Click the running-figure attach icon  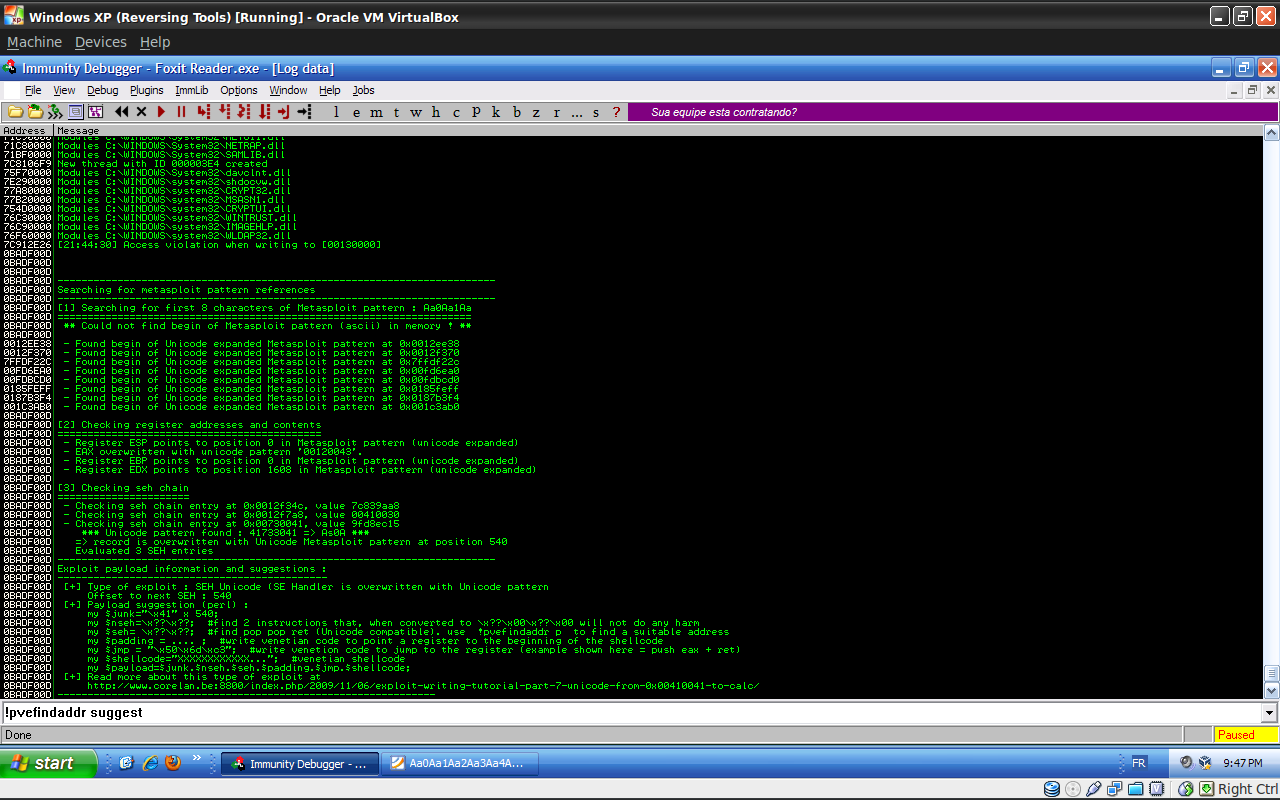[x=55, y=112]
